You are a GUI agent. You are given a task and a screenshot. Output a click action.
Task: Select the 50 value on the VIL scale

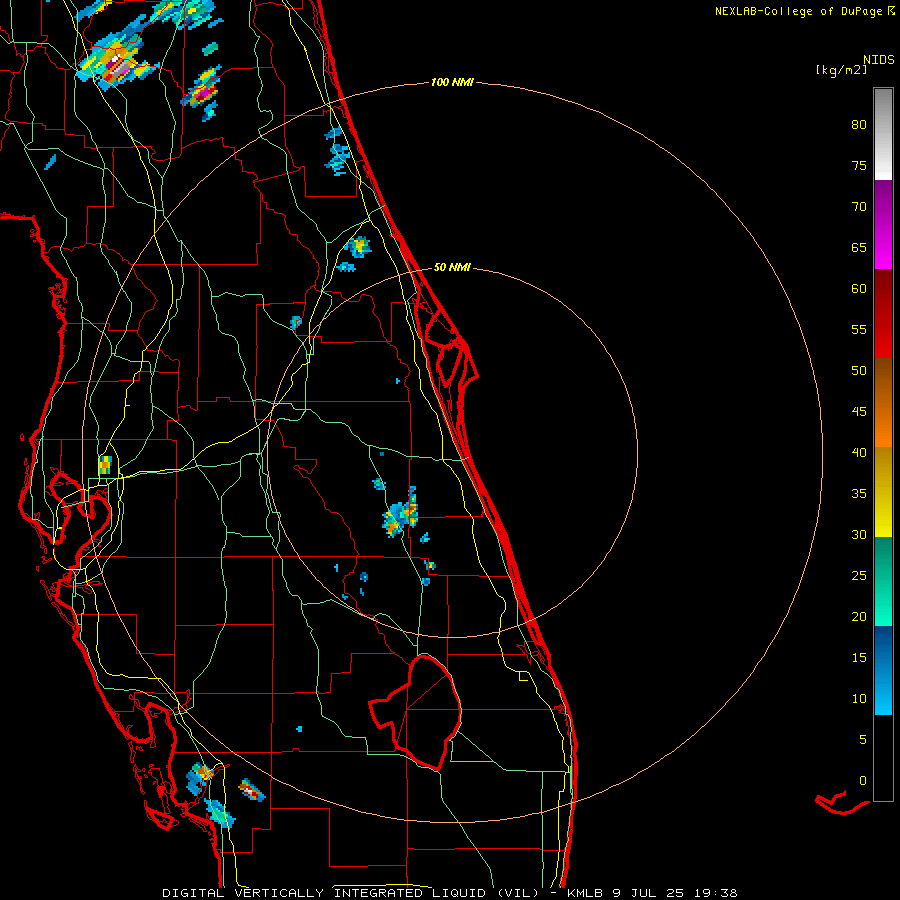(859, 371)
